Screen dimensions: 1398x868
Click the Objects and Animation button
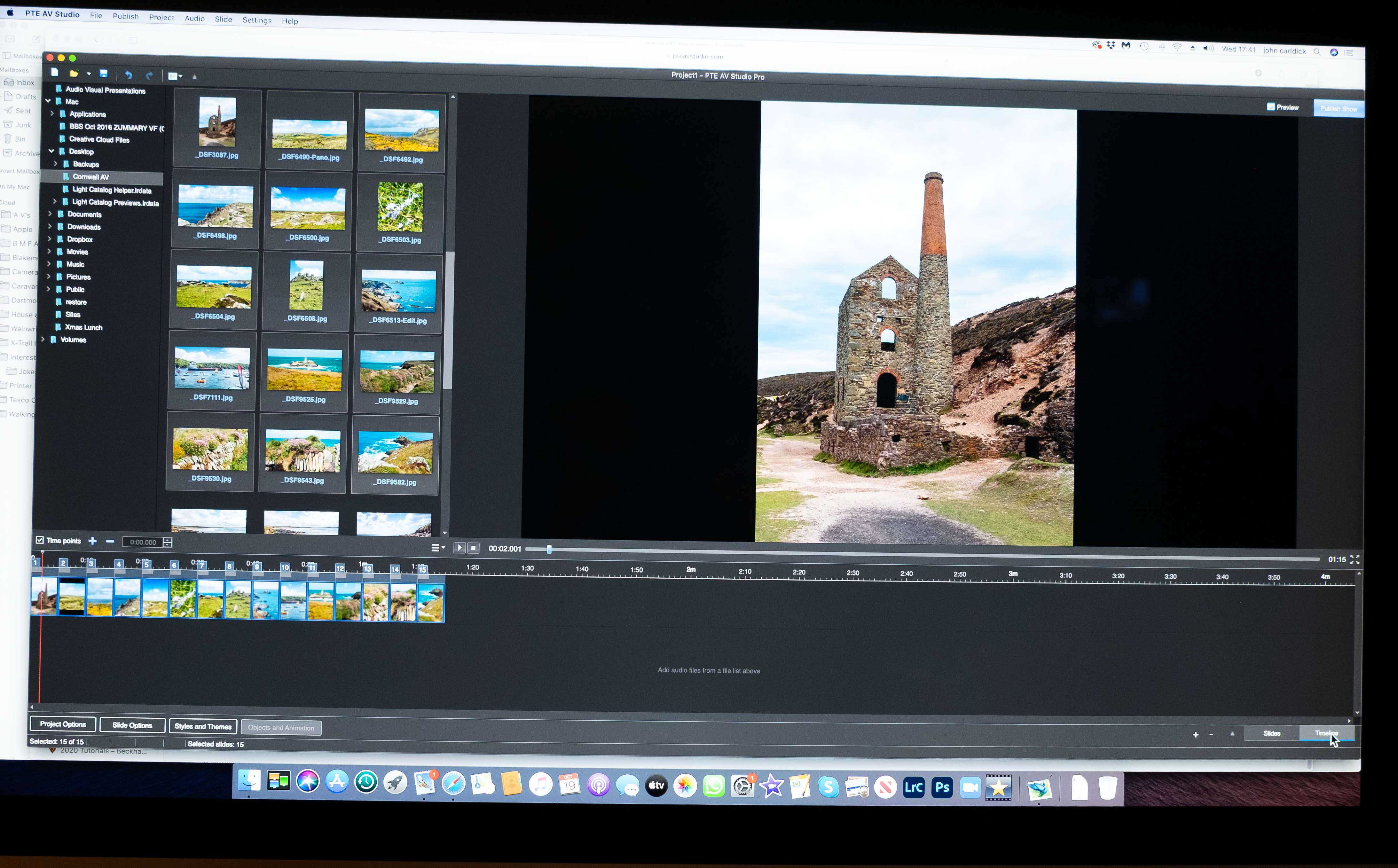[x=281, y=728]
